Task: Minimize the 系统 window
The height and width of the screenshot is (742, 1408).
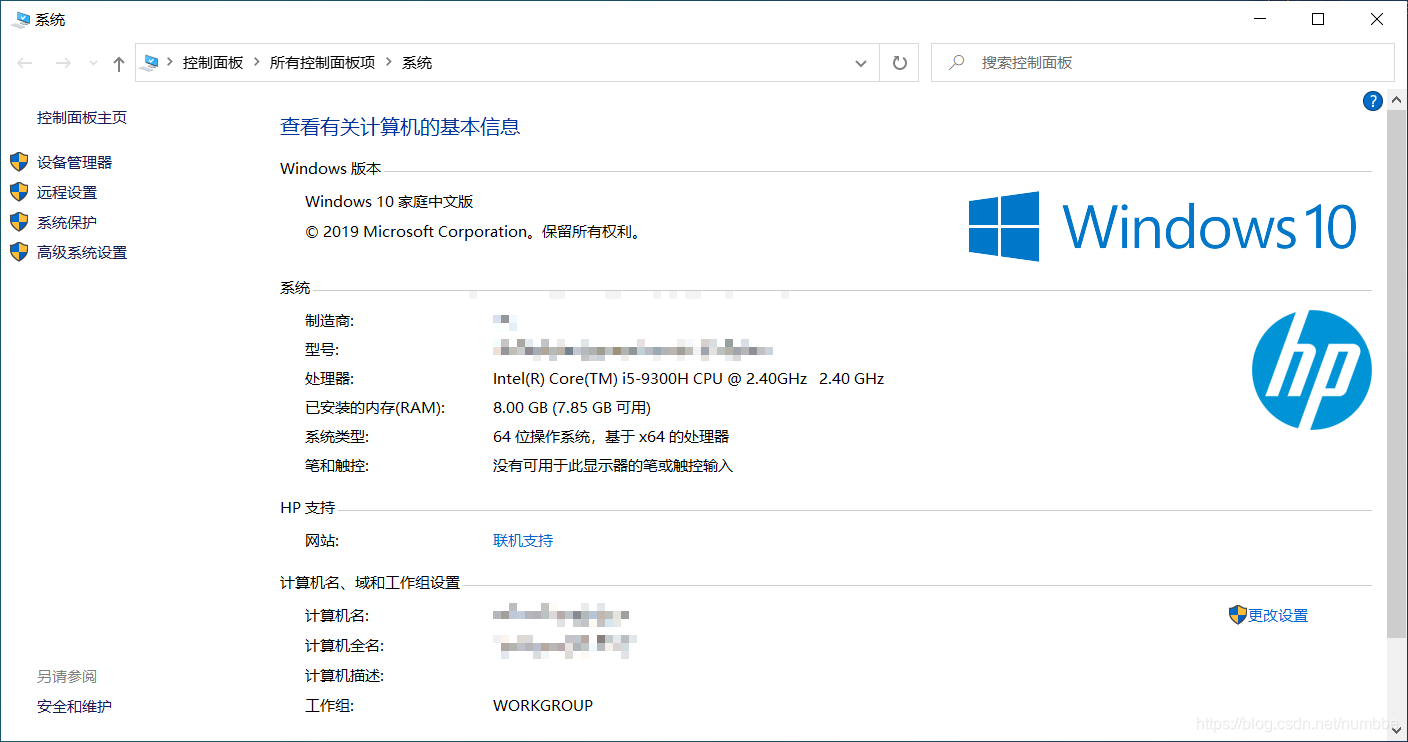Action: tap(1260, 19)
